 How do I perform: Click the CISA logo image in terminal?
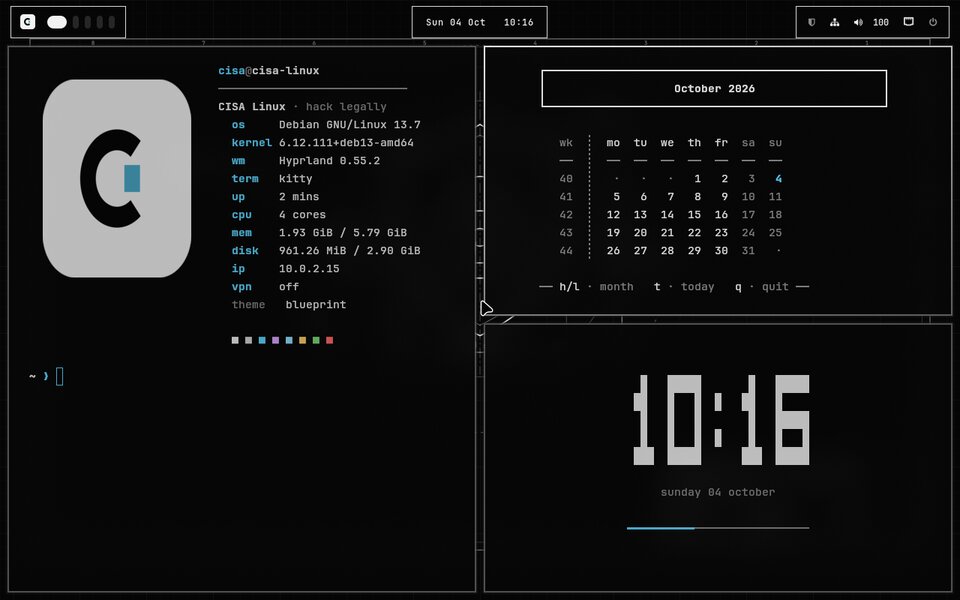pyautogui.click(x=117, y=178)
